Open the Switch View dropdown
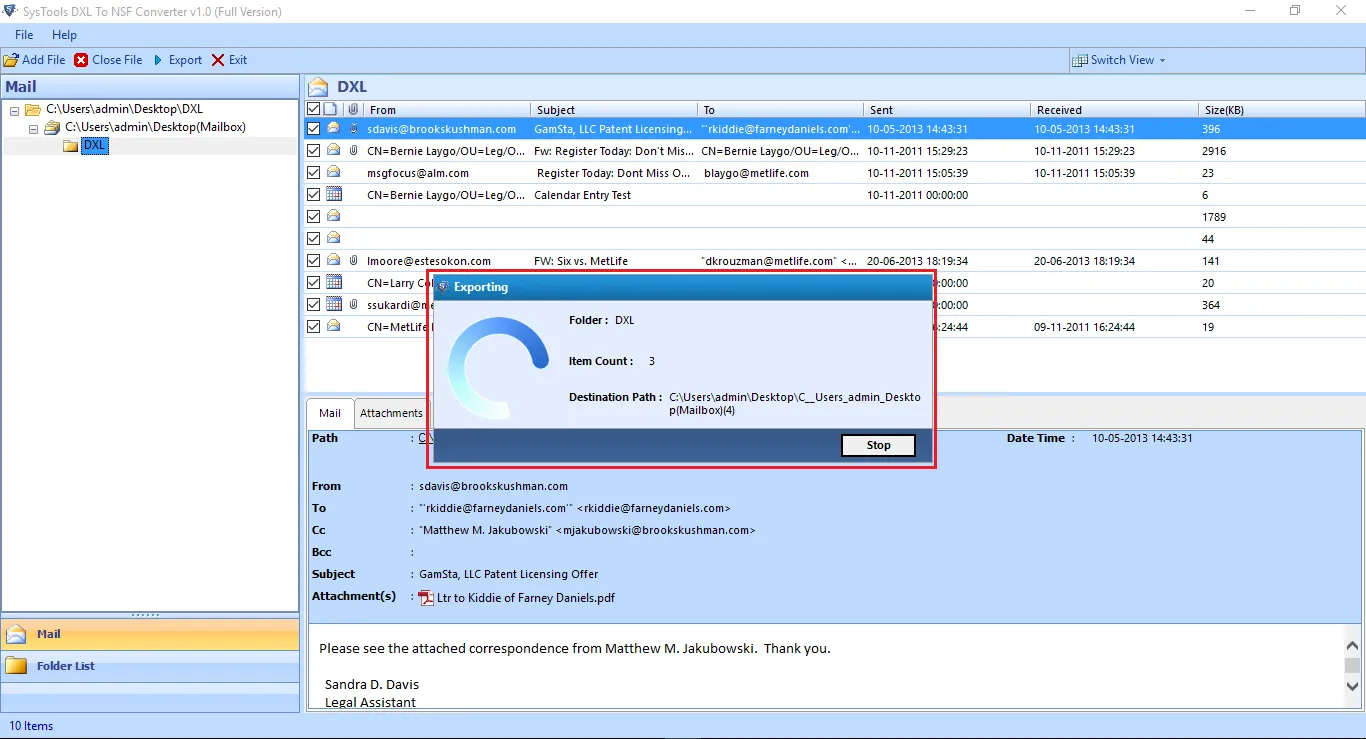The image size is (1366, 739). pos(1119,60)
